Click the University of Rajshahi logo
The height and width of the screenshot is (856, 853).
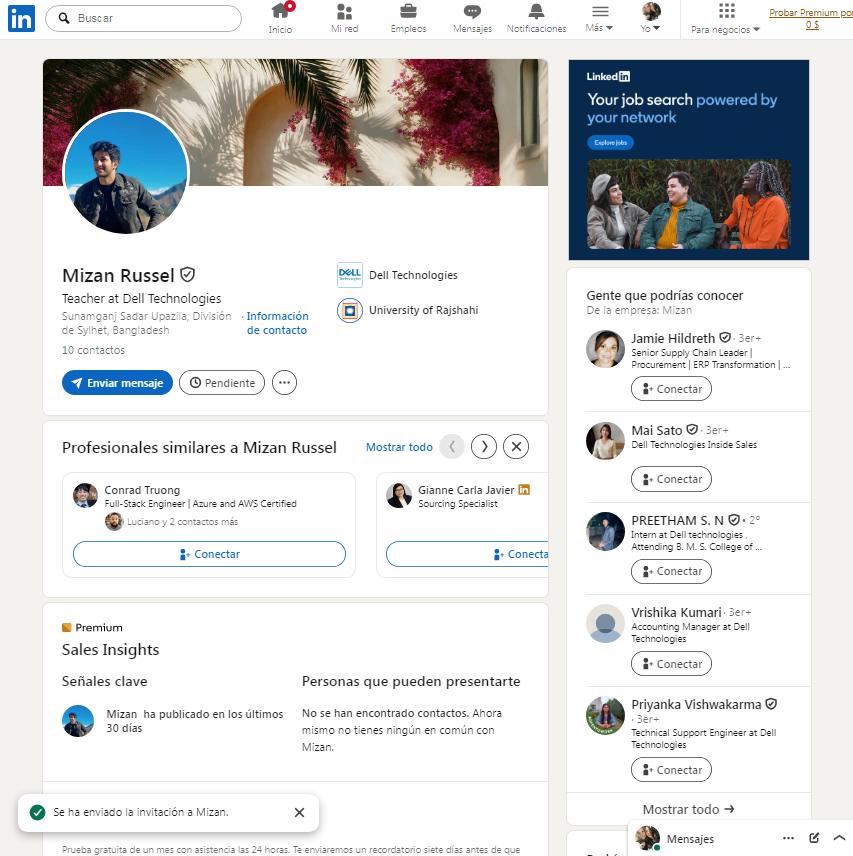click(350, 311)
